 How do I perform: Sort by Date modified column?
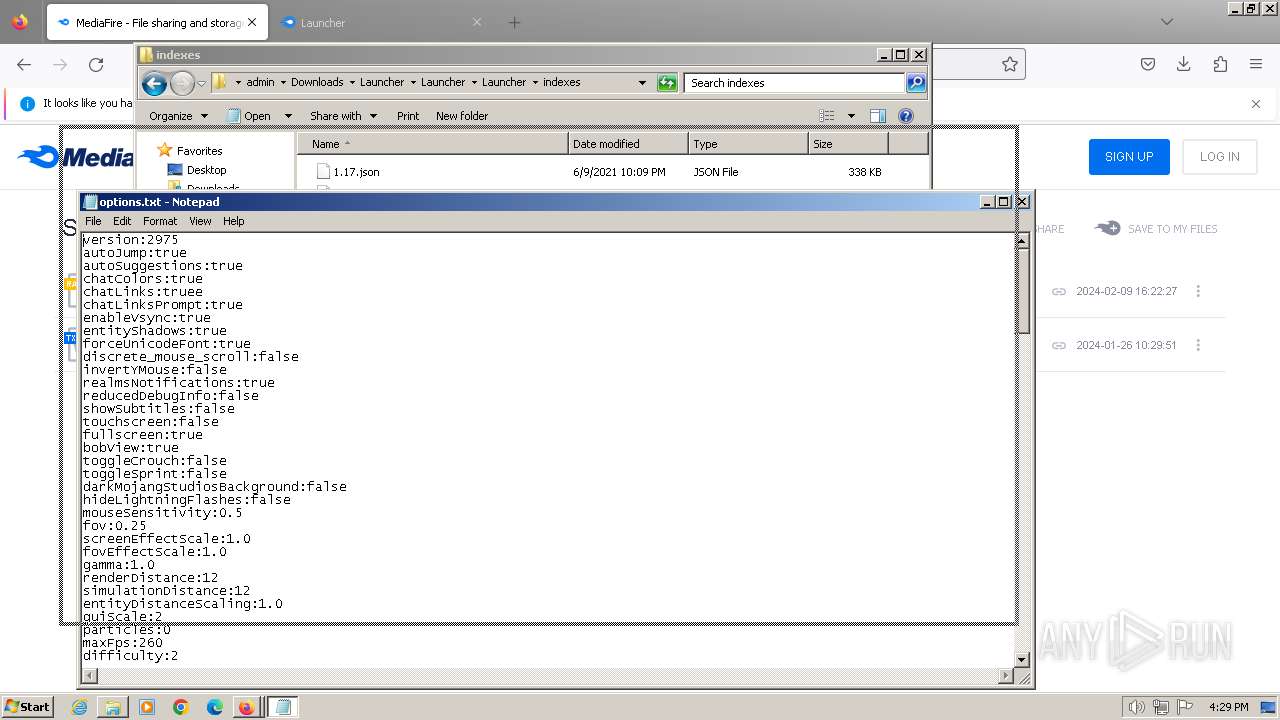coord(628,144)
